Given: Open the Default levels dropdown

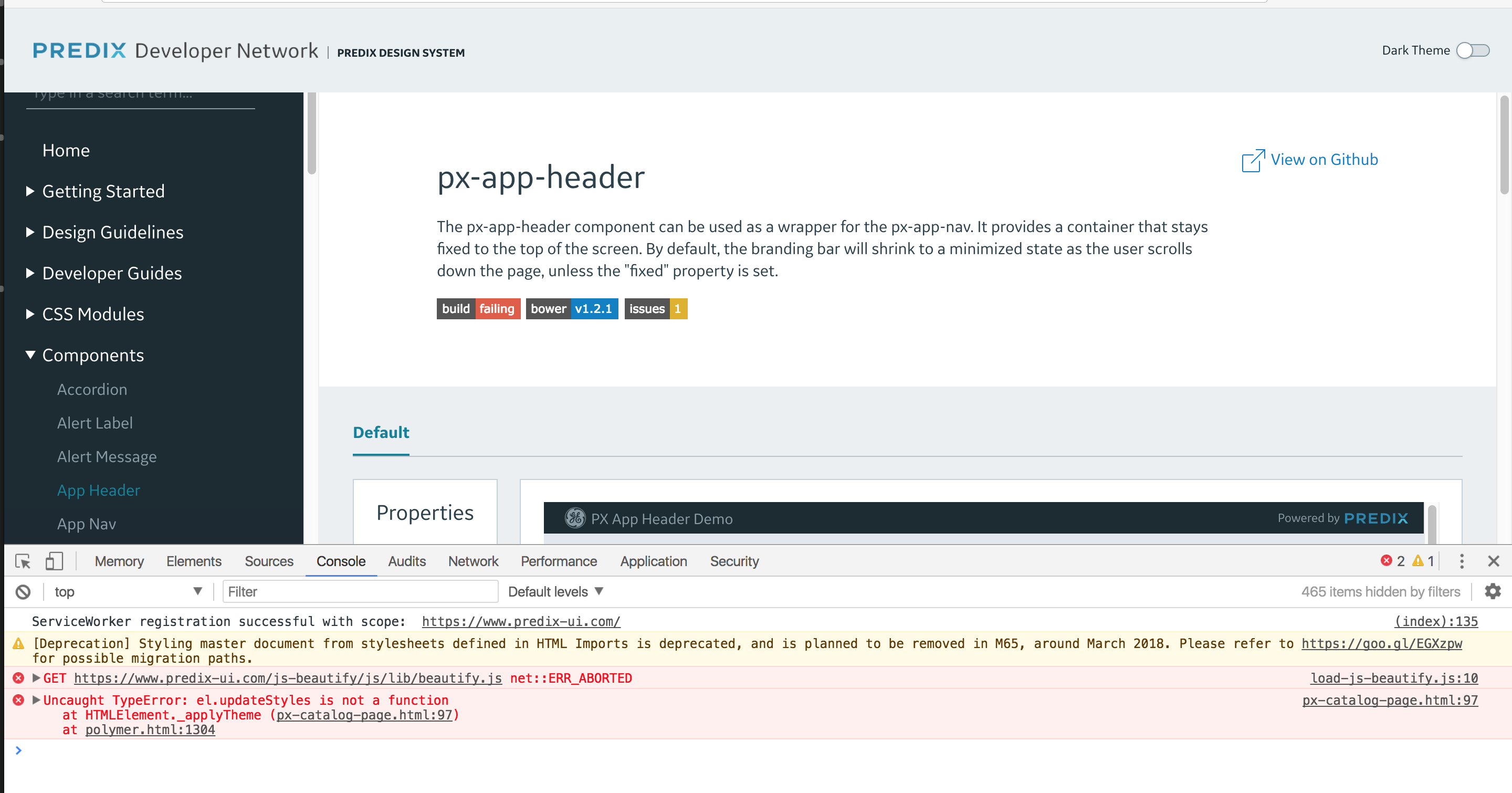Looking at the screenshot, I should point(556,592).
